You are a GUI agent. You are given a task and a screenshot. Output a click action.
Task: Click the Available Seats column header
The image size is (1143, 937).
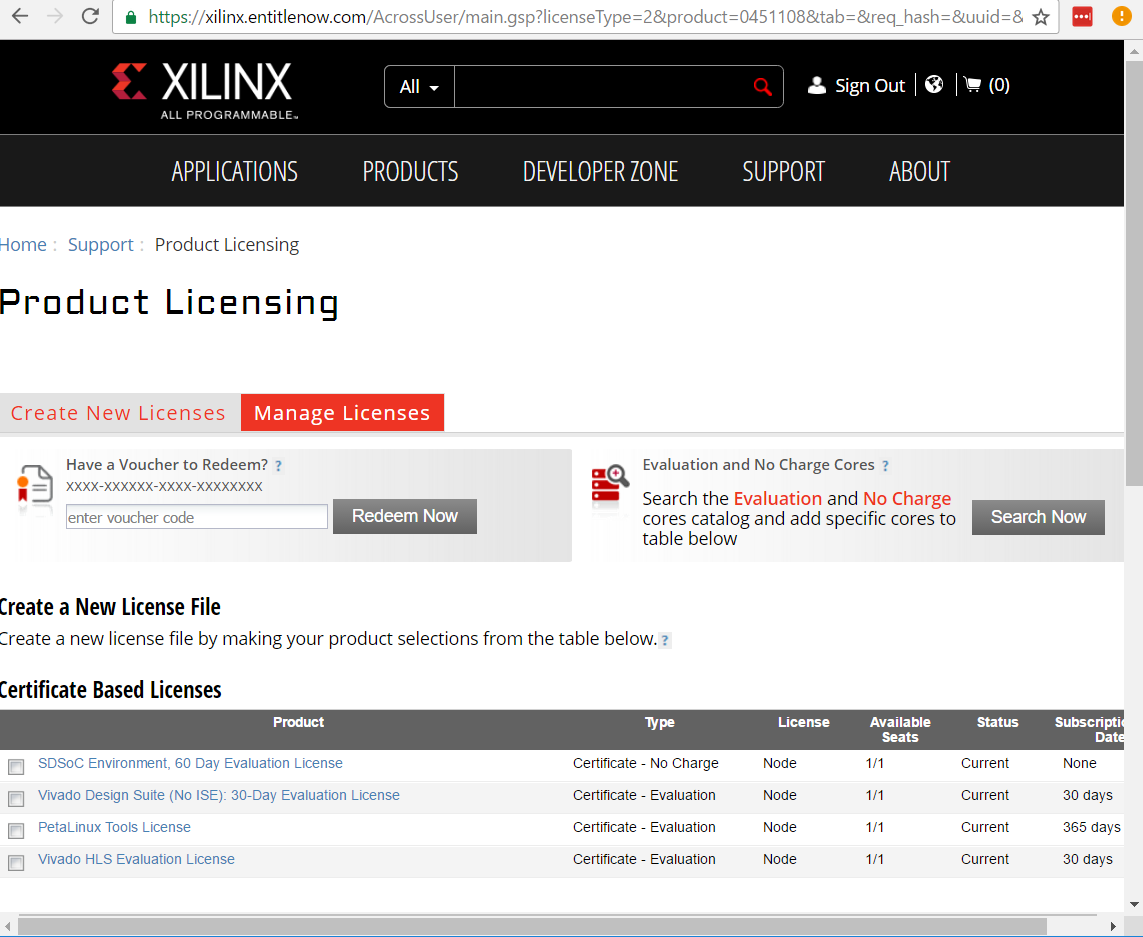(900, 730)
